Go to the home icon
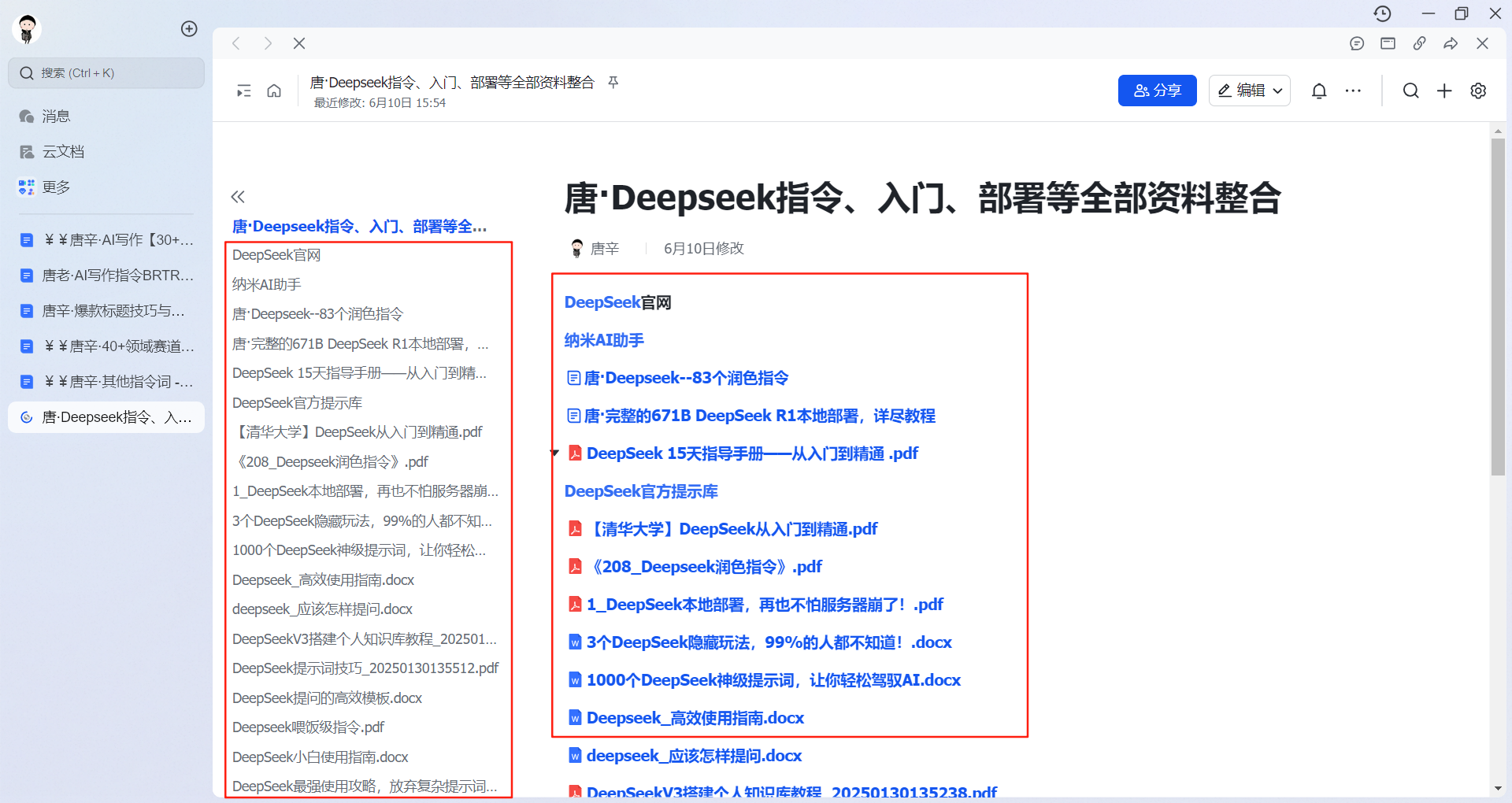This screenshot has height=803, width=1512. [274, 91]
